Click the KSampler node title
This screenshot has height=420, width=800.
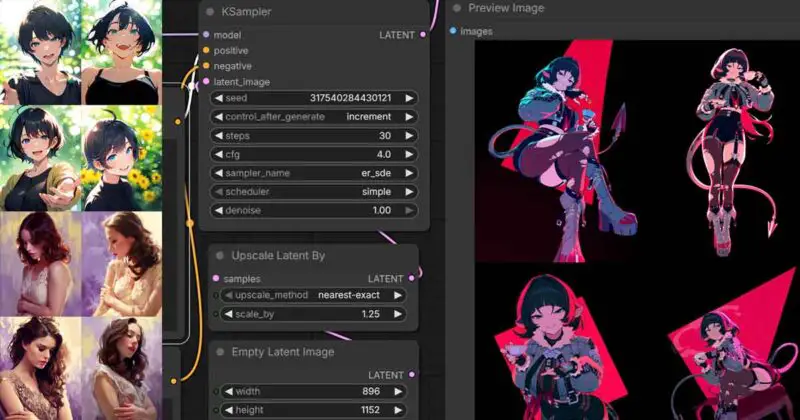pyautogui.click(x=246, y=11)
